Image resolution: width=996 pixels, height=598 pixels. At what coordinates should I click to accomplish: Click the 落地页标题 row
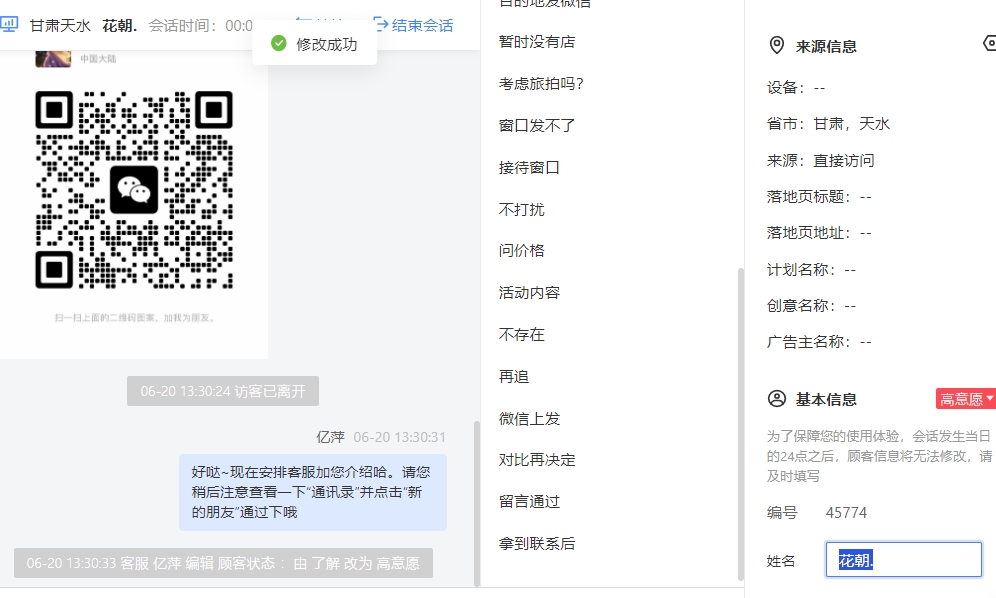pos(819,197)
